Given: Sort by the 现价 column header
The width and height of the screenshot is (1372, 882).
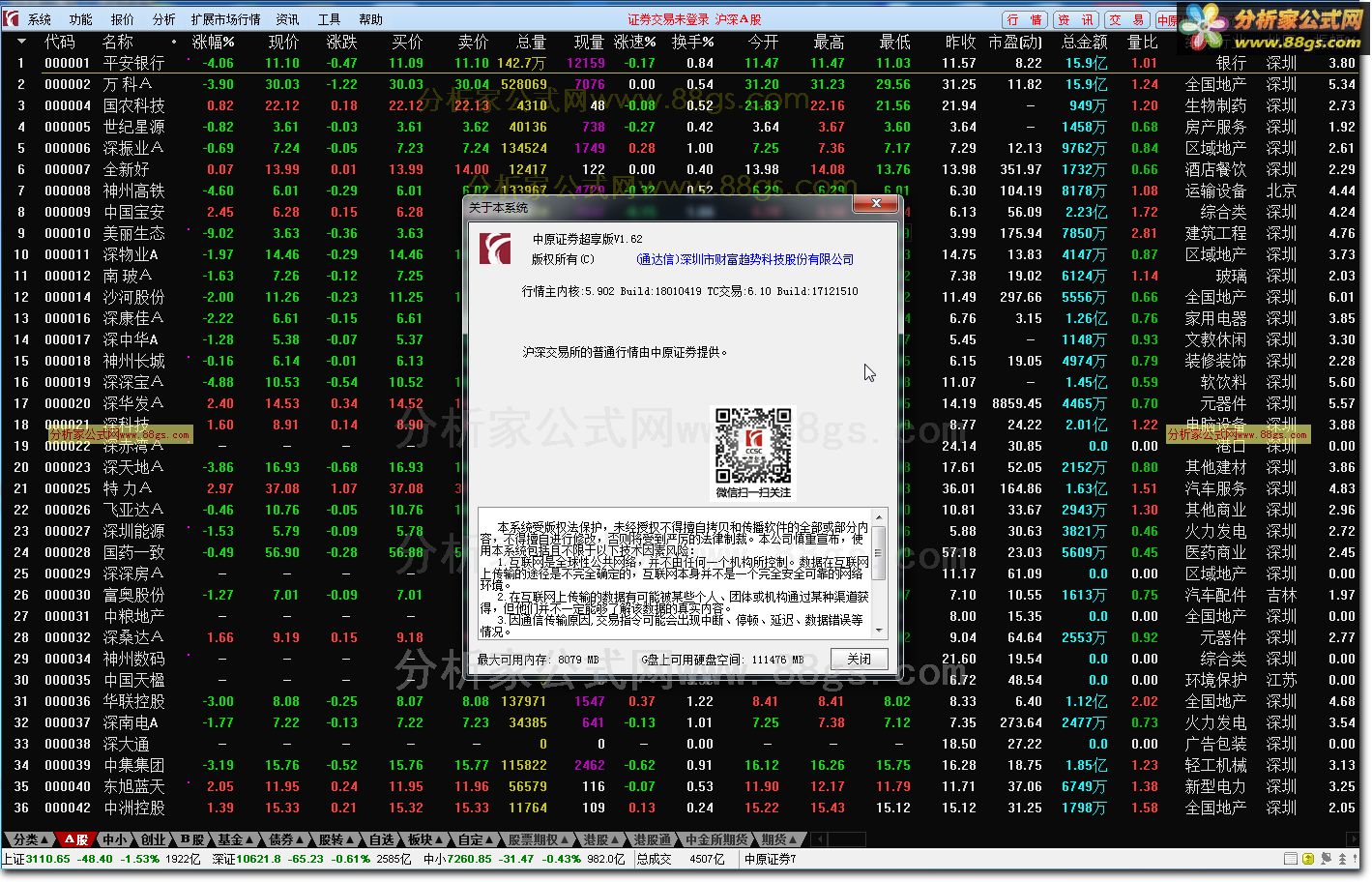Looking at the screenshot, I should [283, 42].
